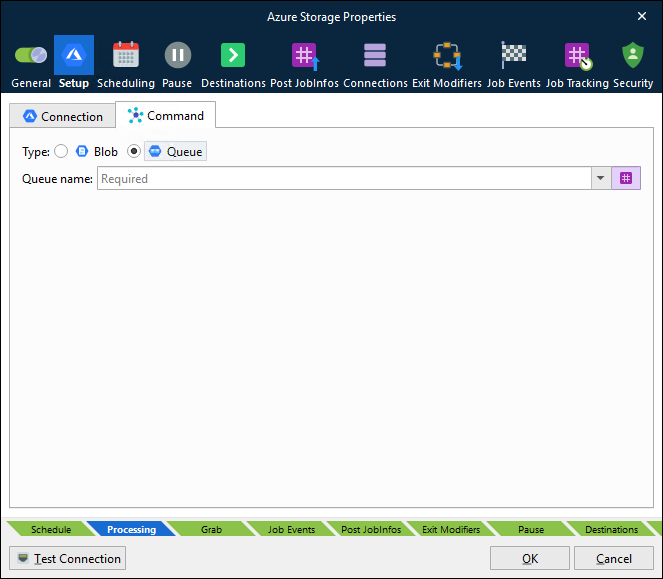This screenshot has width=663, height=579.
Task: Jump to the Exit Modifiers stage
Action: pyautogui.click(x=451, y=529)
